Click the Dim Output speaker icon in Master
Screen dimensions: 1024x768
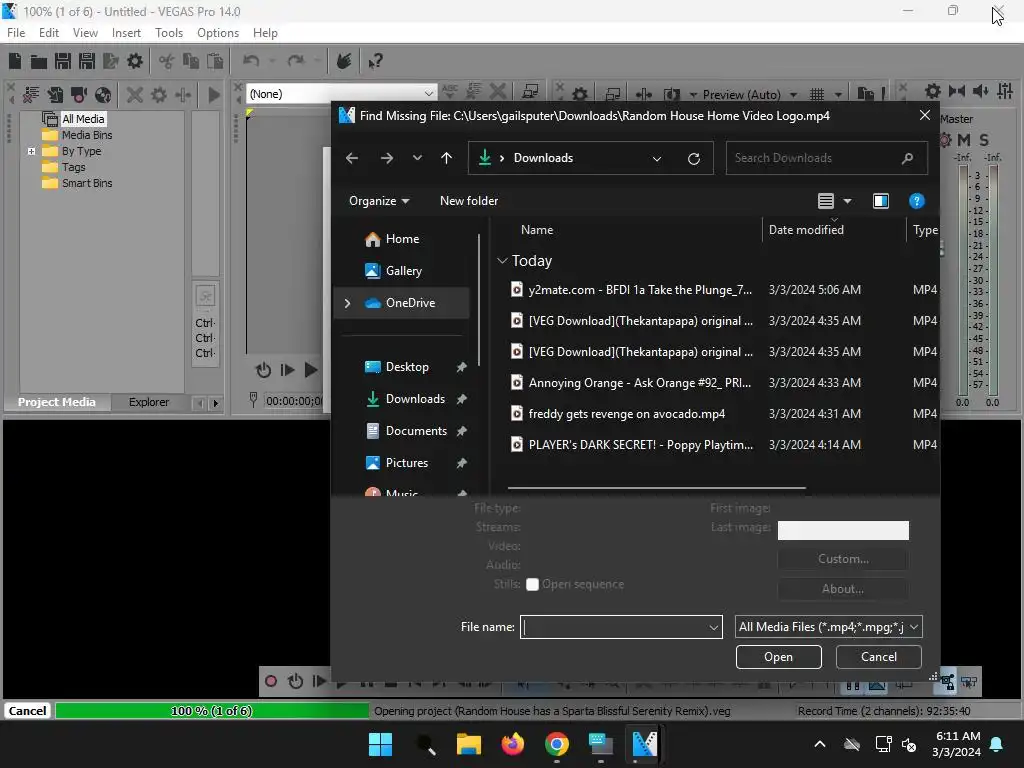tap(981, 91)
